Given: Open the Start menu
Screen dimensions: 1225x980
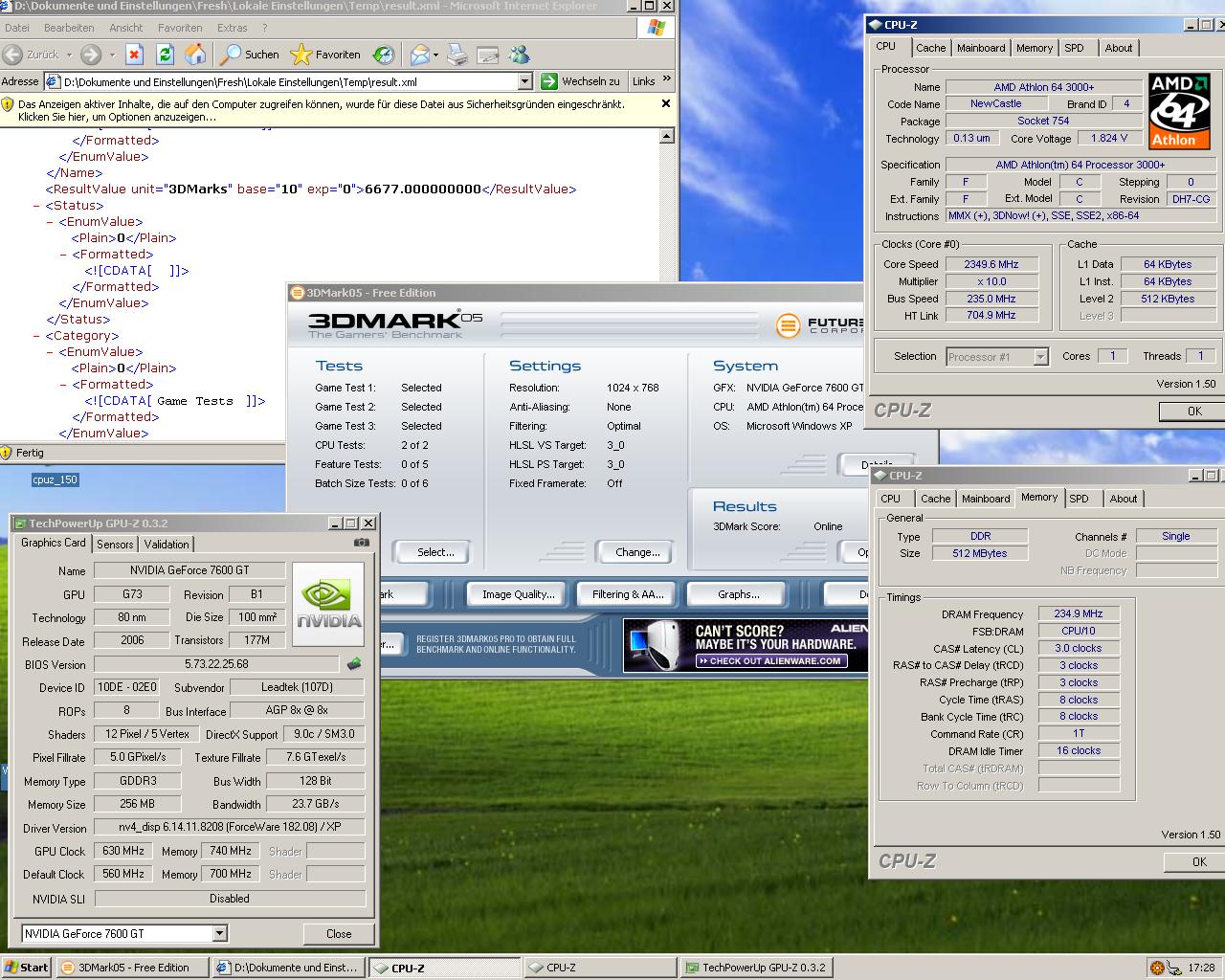Looking at the screenshot, I should coord(27,968).
